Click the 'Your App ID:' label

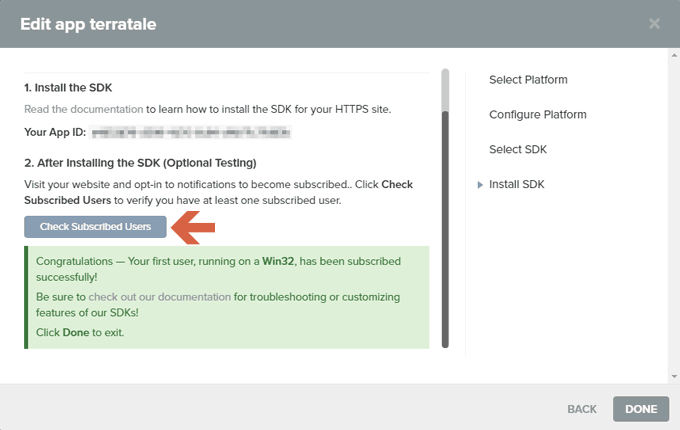(x=55, y=132)
